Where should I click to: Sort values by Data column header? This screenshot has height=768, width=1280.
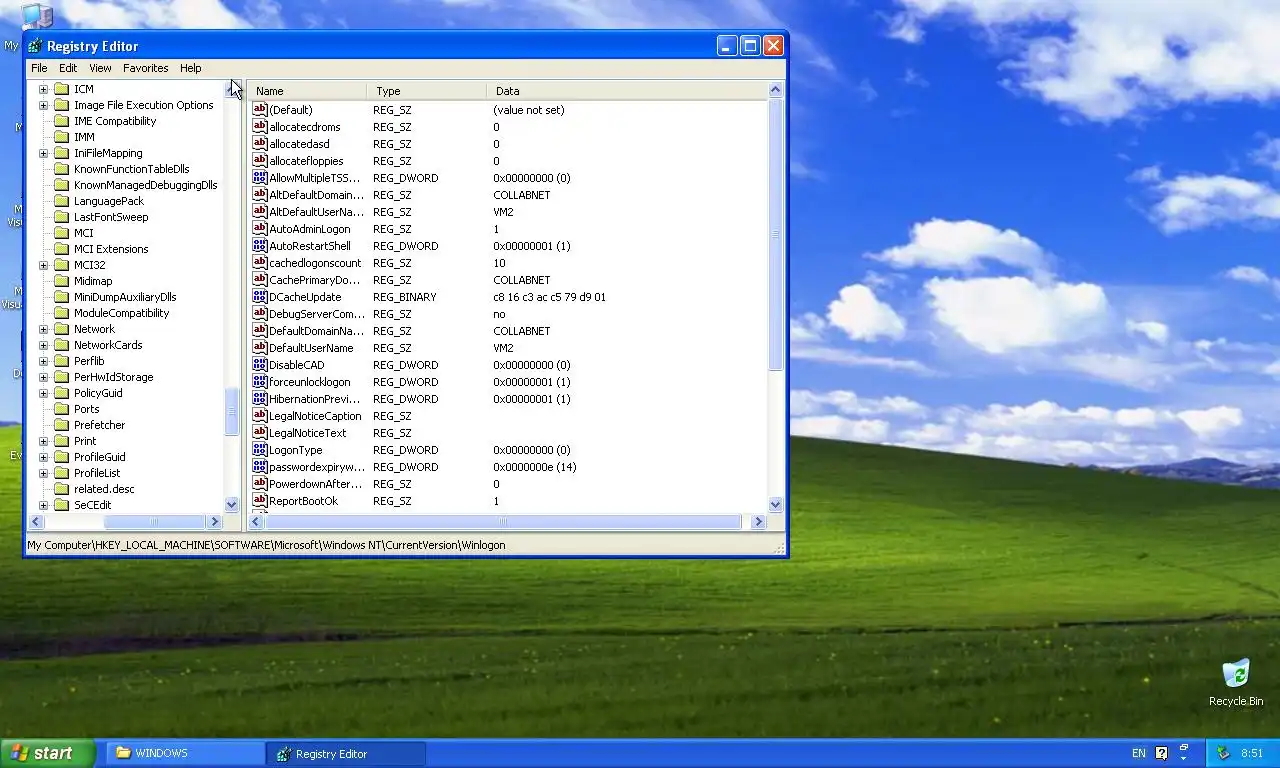[626, 91]
